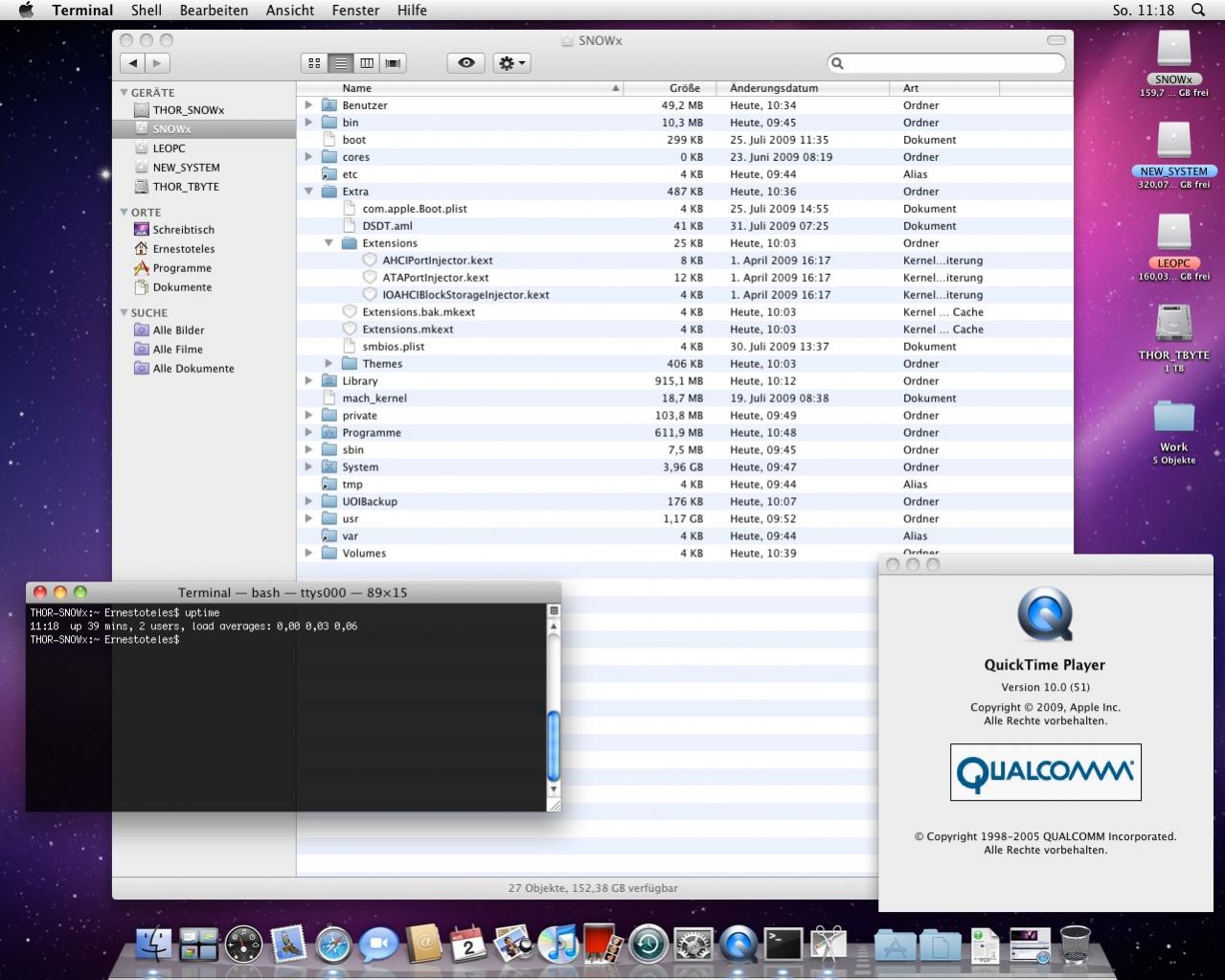Switch Finder to icon view
The image size is (1225, 980).
[x=314, y=63]
